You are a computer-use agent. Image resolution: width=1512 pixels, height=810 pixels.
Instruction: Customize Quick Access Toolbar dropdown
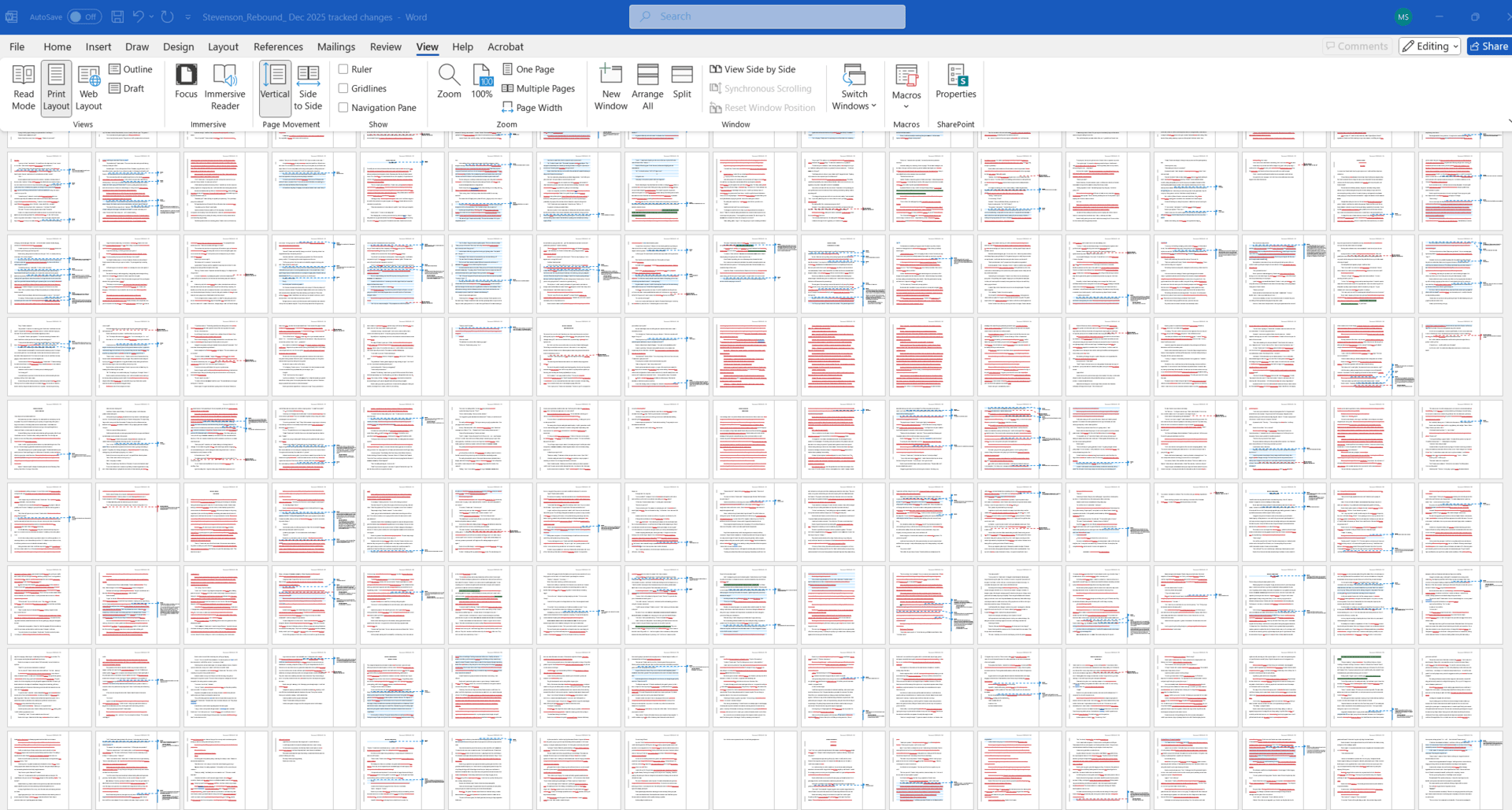tap(187, 17)
